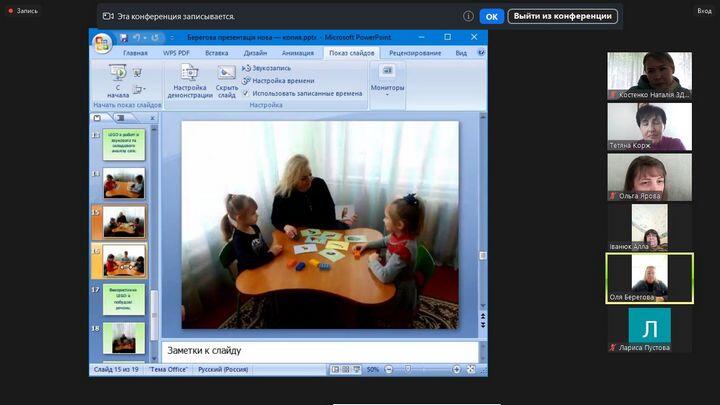Image resolution: width=720 pixels, height=405 pixels.
Task: Click the Undo arrow in quick access toolbar
Action: [136, 38]
